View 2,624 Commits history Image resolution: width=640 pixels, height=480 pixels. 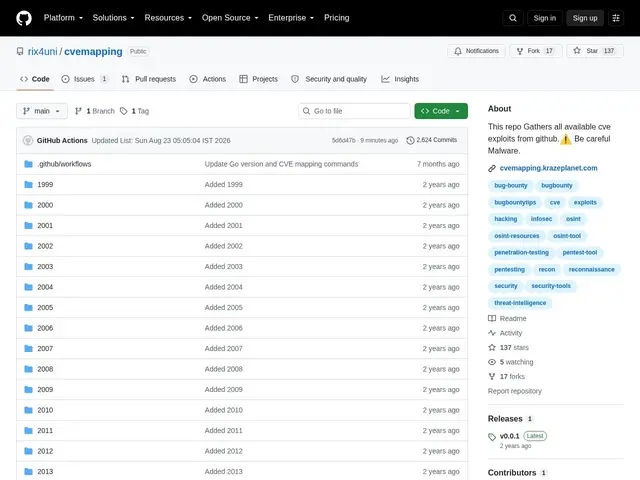click(432, 140)
